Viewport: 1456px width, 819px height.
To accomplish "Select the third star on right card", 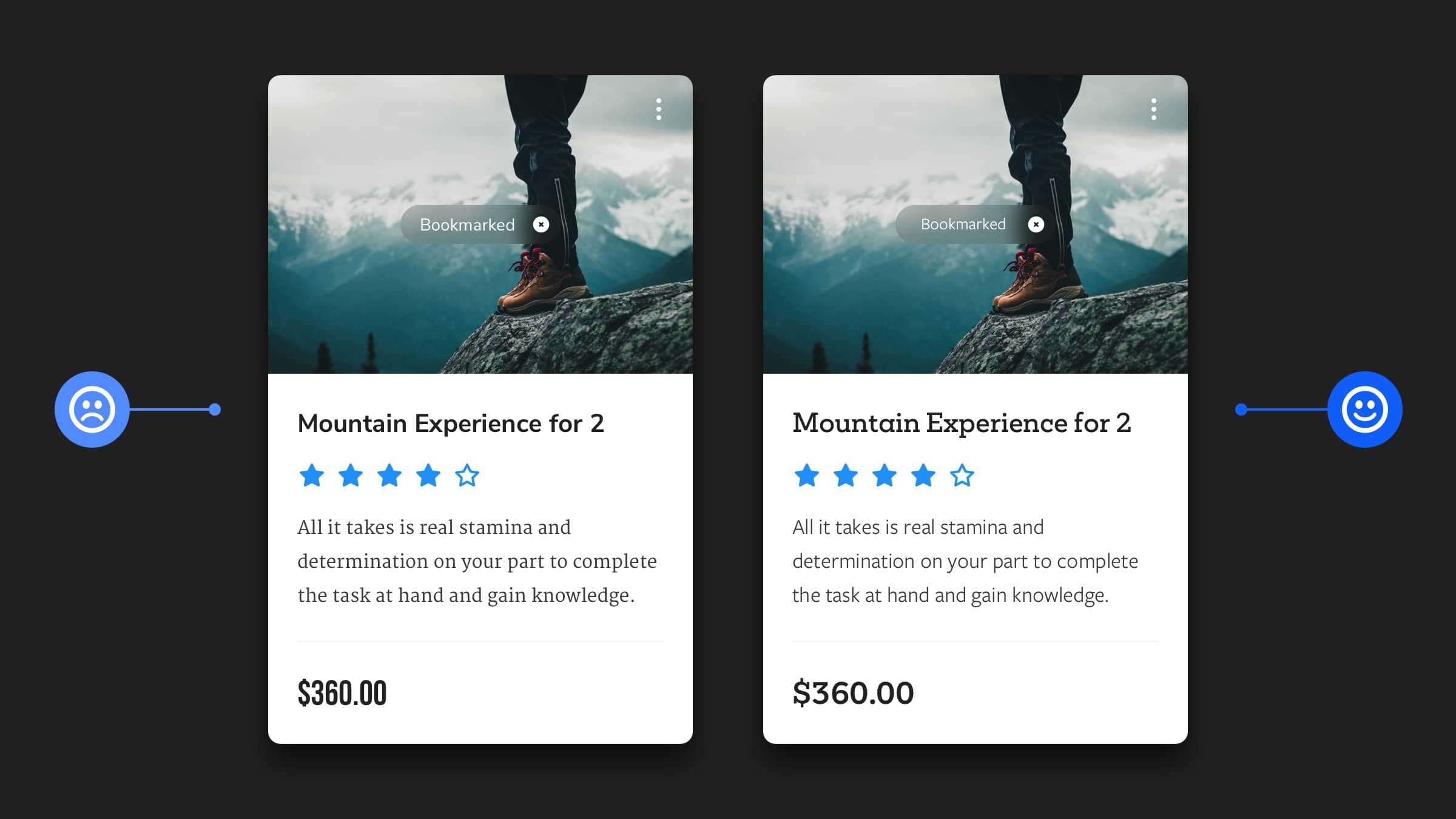I will (x=885, y=475).
